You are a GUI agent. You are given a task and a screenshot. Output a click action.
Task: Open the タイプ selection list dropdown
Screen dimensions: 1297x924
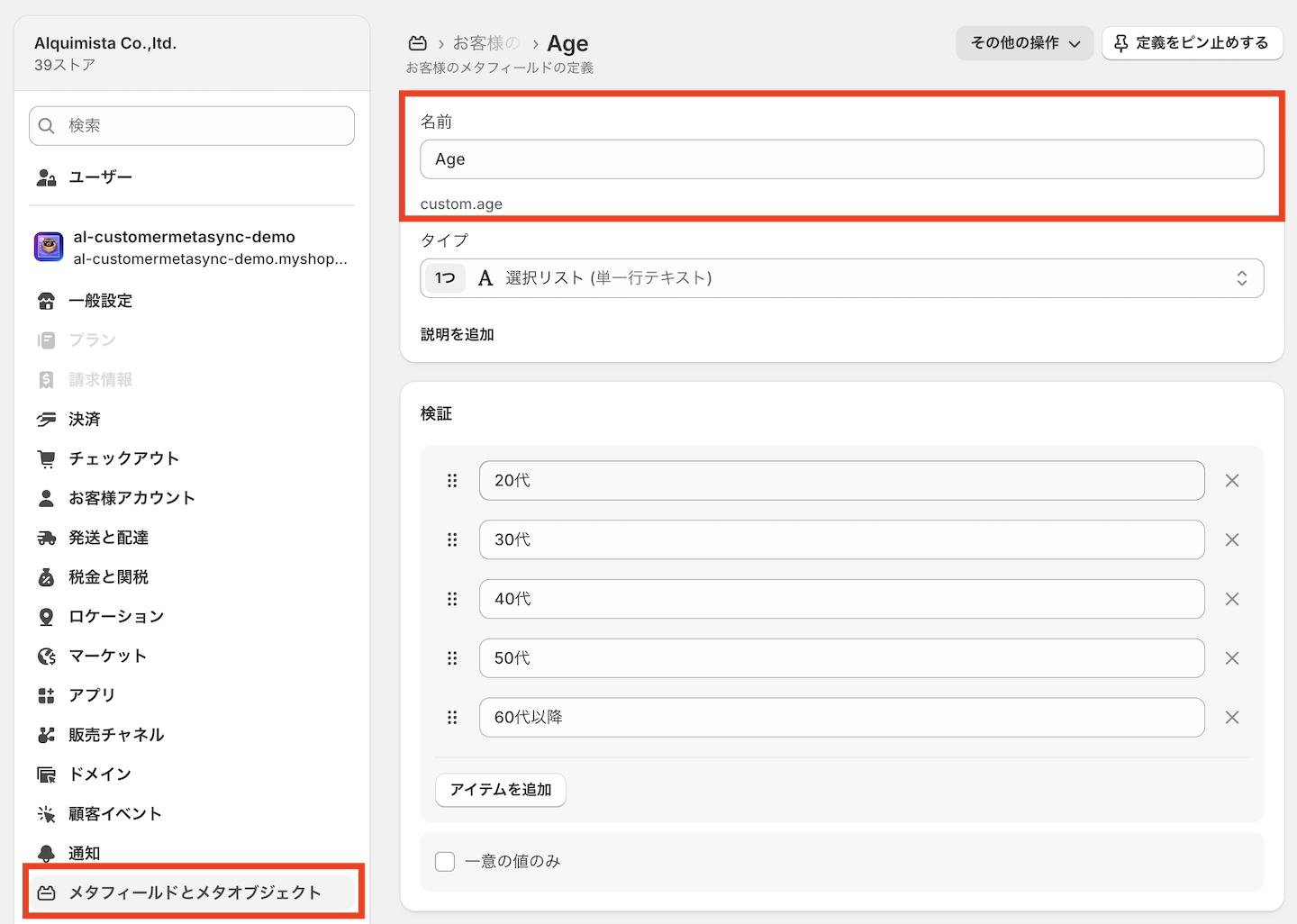[841, 278]
